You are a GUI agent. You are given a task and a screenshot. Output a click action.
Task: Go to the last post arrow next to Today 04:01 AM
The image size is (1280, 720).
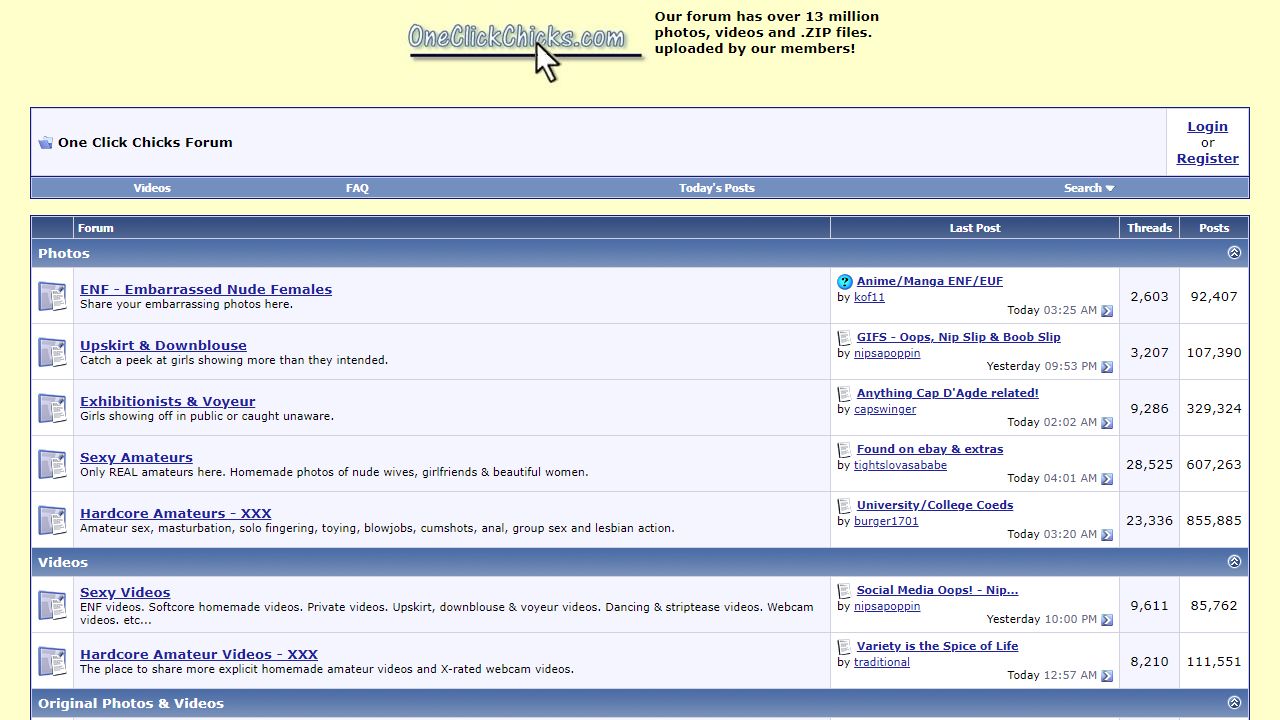coord(1107,479)
